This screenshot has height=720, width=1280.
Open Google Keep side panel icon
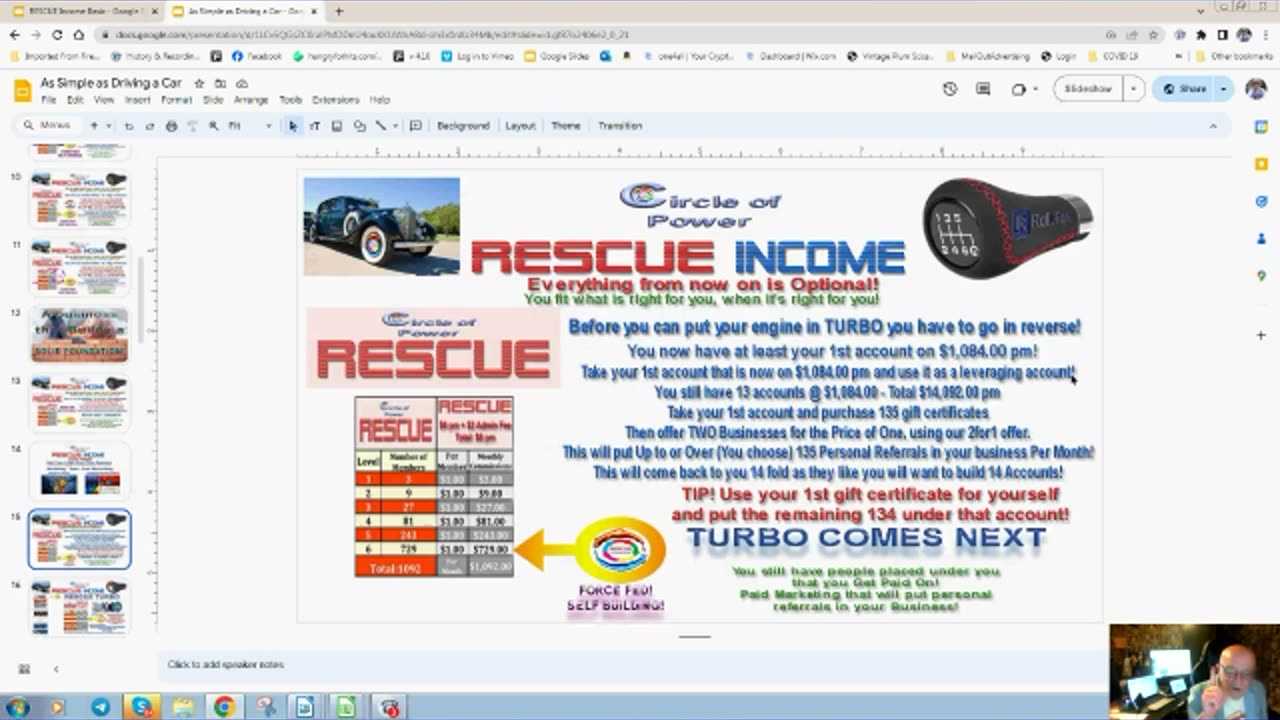pos(1262,164)
